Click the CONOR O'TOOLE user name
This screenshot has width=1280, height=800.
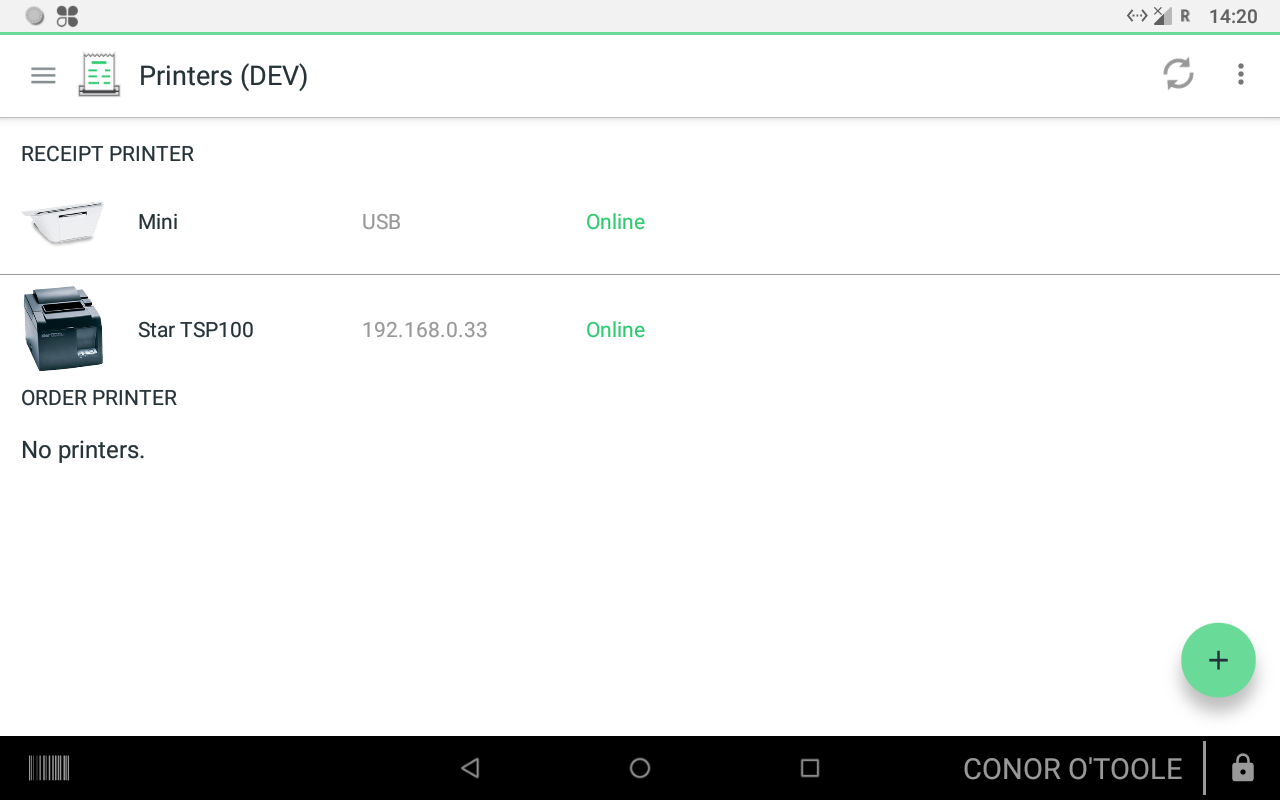(1073, 769)
